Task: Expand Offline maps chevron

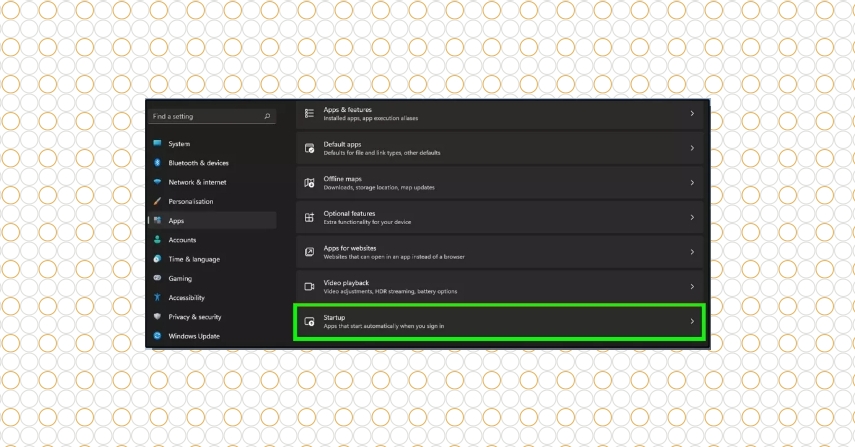Action: [692, 183]
